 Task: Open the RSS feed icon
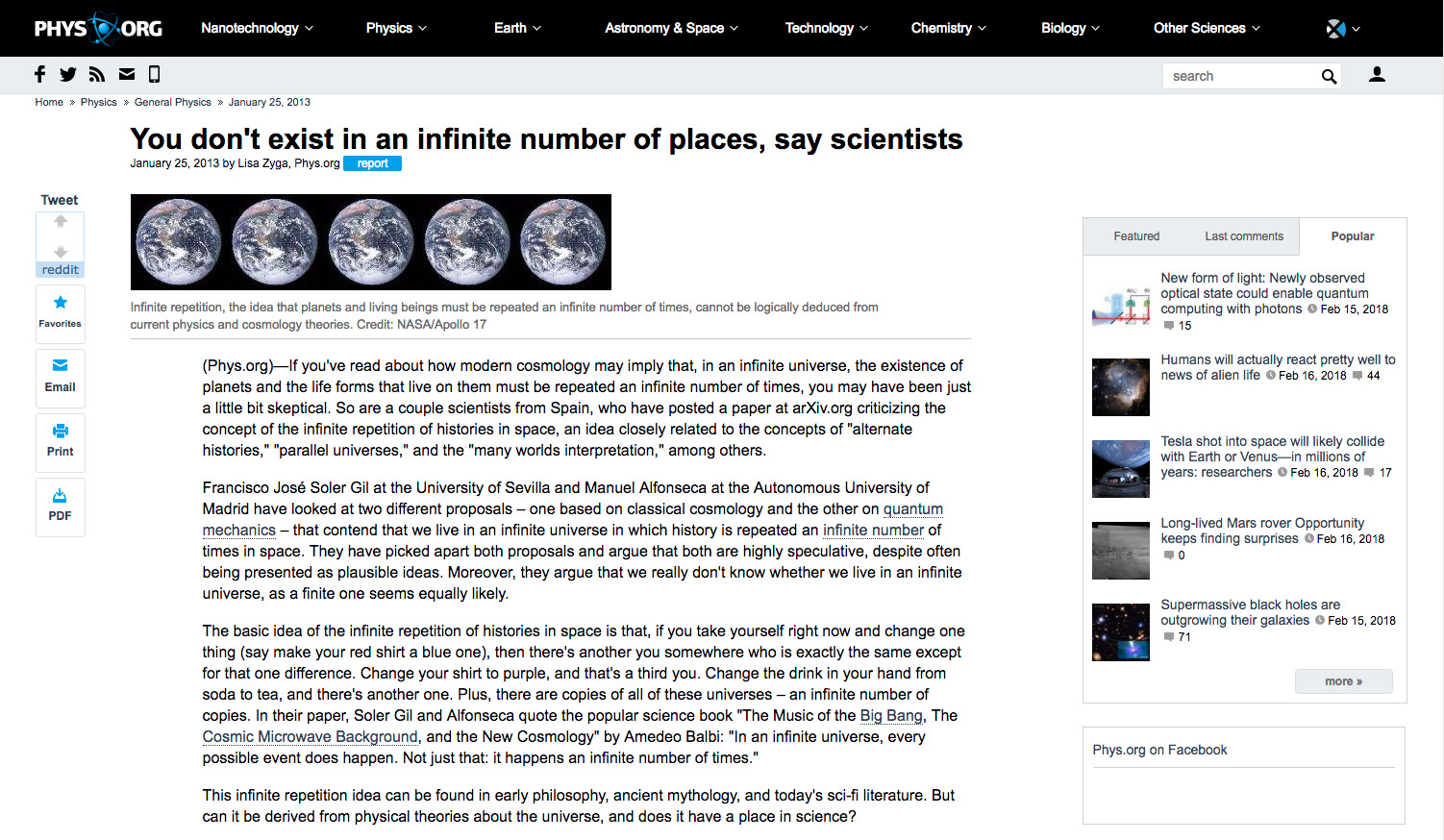[x=97, y=75]
